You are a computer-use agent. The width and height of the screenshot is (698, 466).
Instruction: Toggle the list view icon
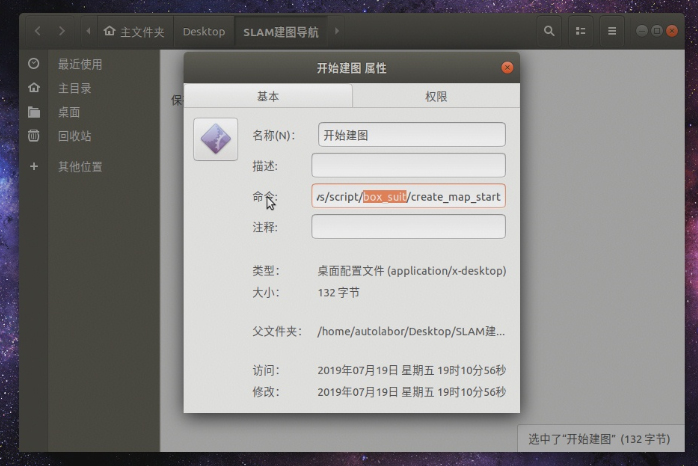[580, 31]
